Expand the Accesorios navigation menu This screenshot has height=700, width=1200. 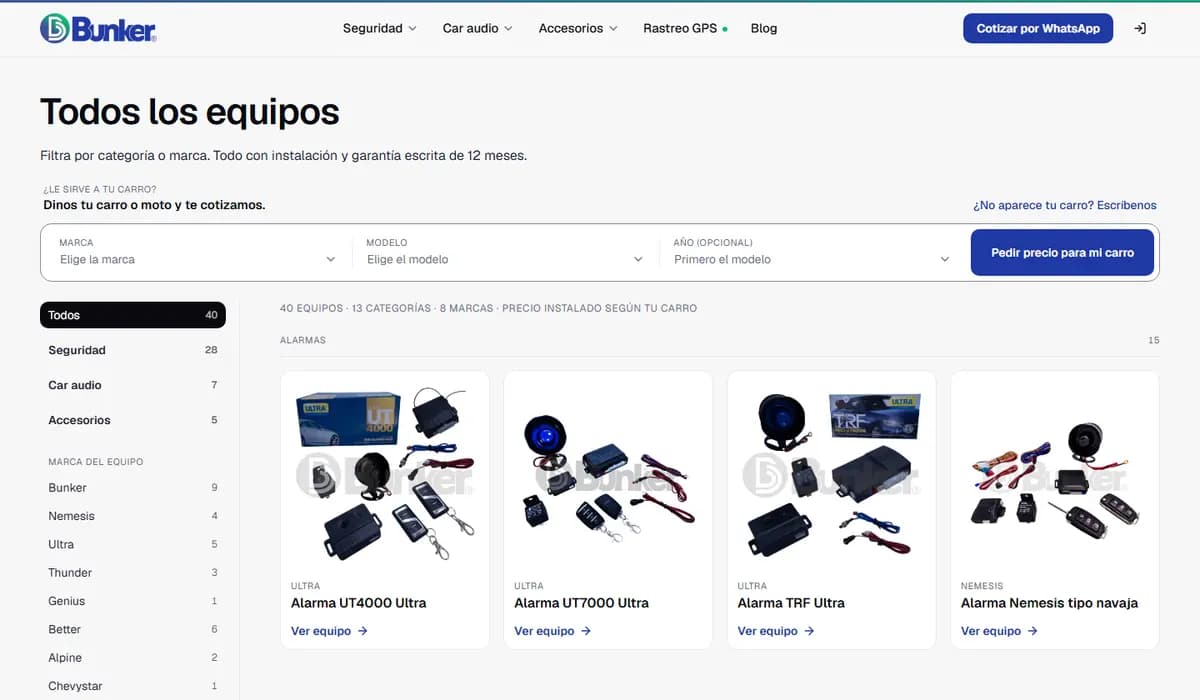[578, 28]
